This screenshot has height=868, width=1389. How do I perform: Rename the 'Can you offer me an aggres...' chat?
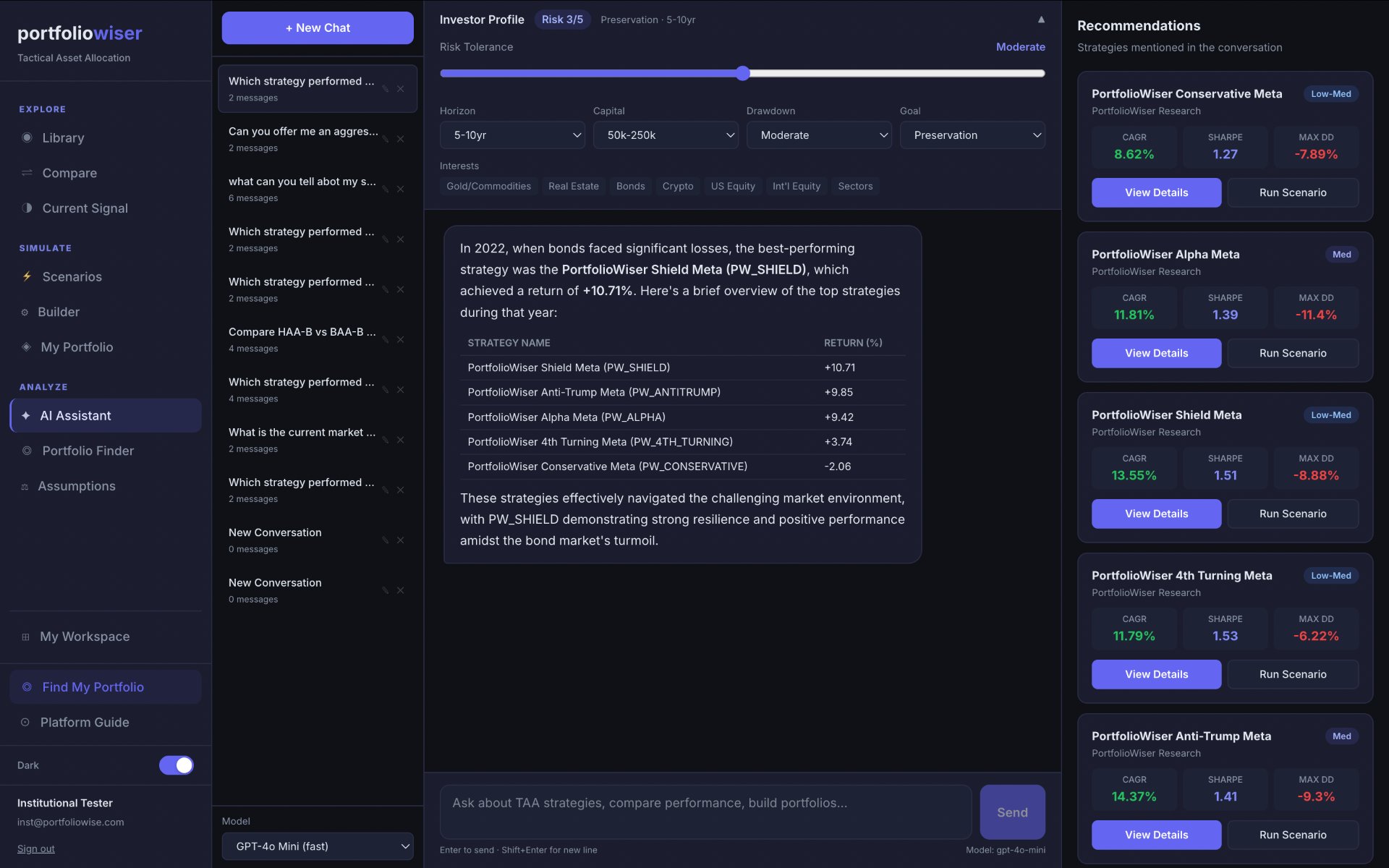[386, 139]
